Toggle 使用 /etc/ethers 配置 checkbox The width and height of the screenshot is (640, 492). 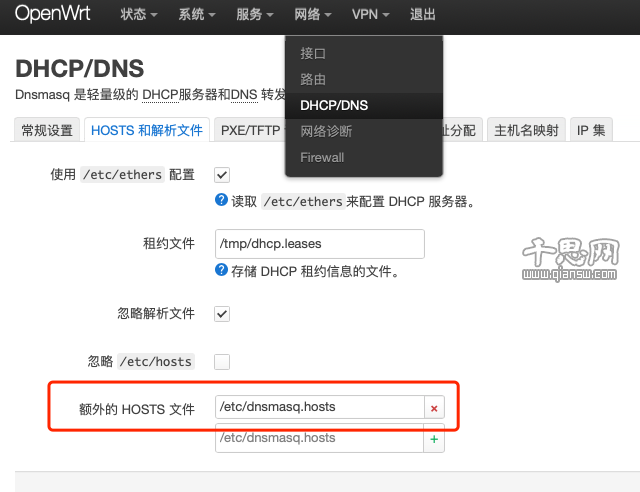[222, 175]
